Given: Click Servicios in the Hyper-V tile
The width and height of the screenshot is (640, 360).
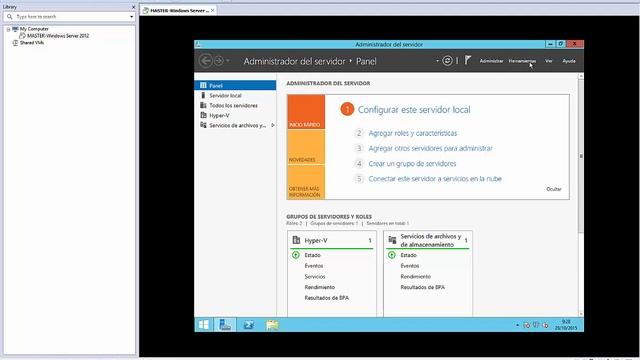Looking at the screenshot, I should click(x=315, y=276).
